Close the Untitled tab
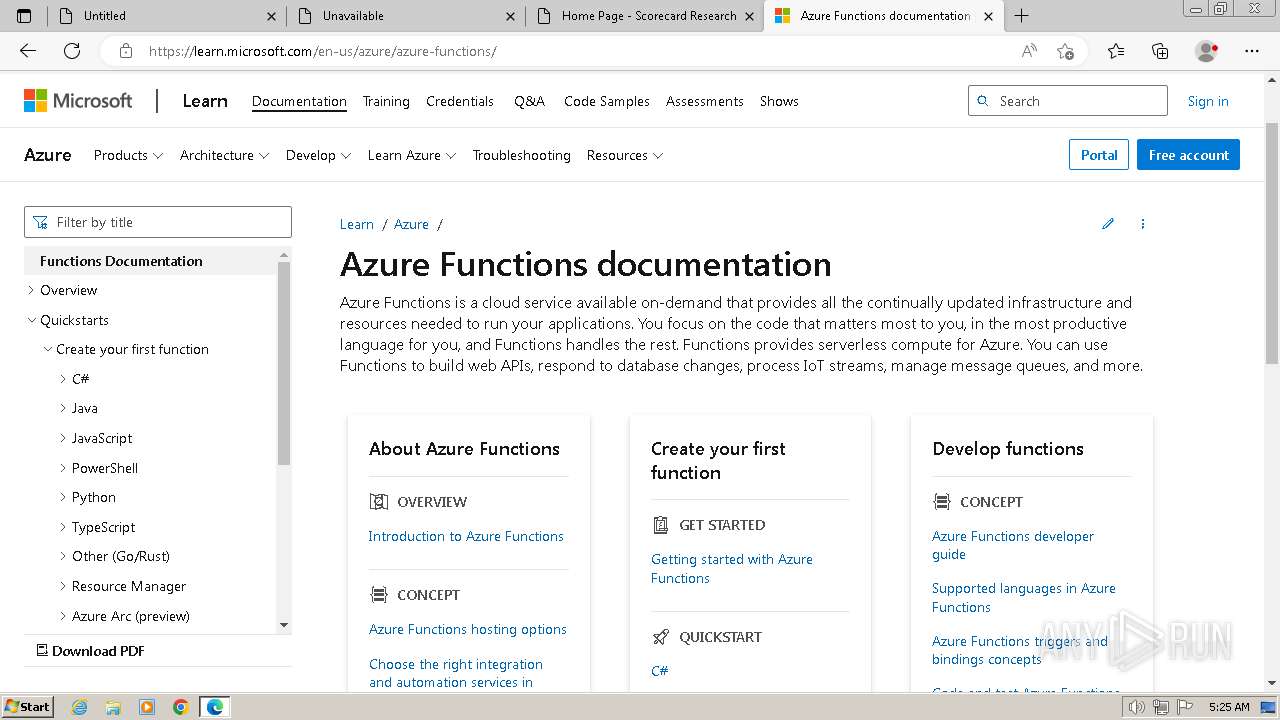The image size is (1280, 720). (271, 16)
